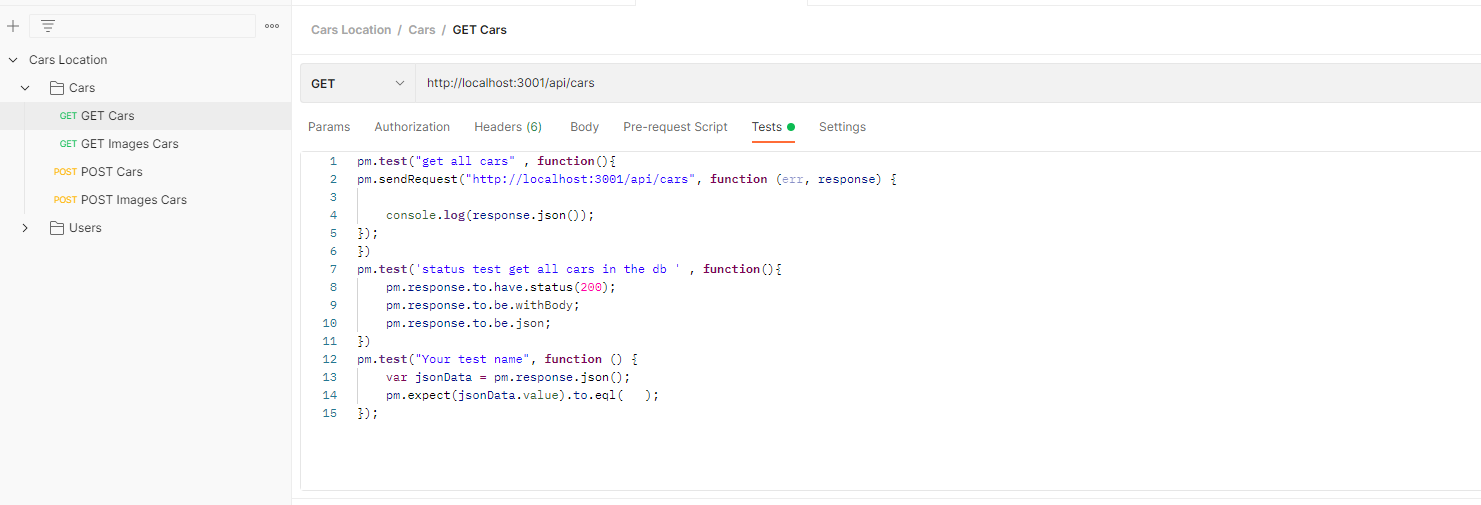Click the Cars folder icon
This screenshot has width=1481, height=505.
pos(57,88)
